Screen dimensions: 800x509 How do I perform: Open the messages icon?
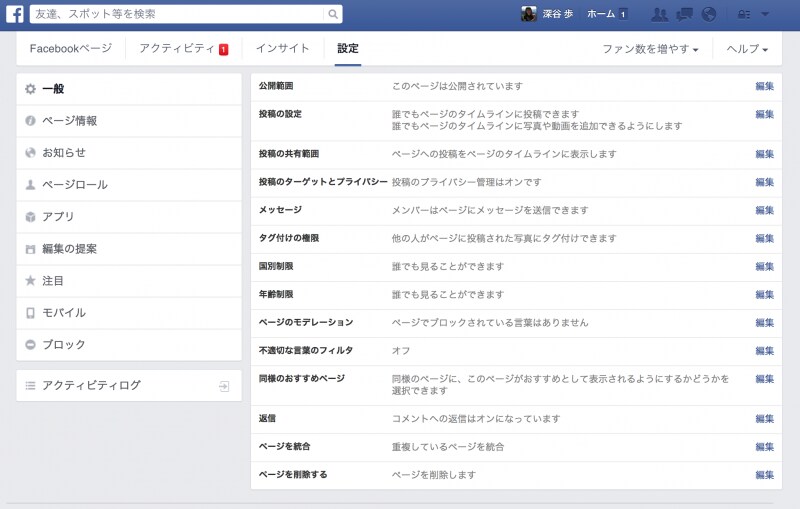[x=684, y=14]
